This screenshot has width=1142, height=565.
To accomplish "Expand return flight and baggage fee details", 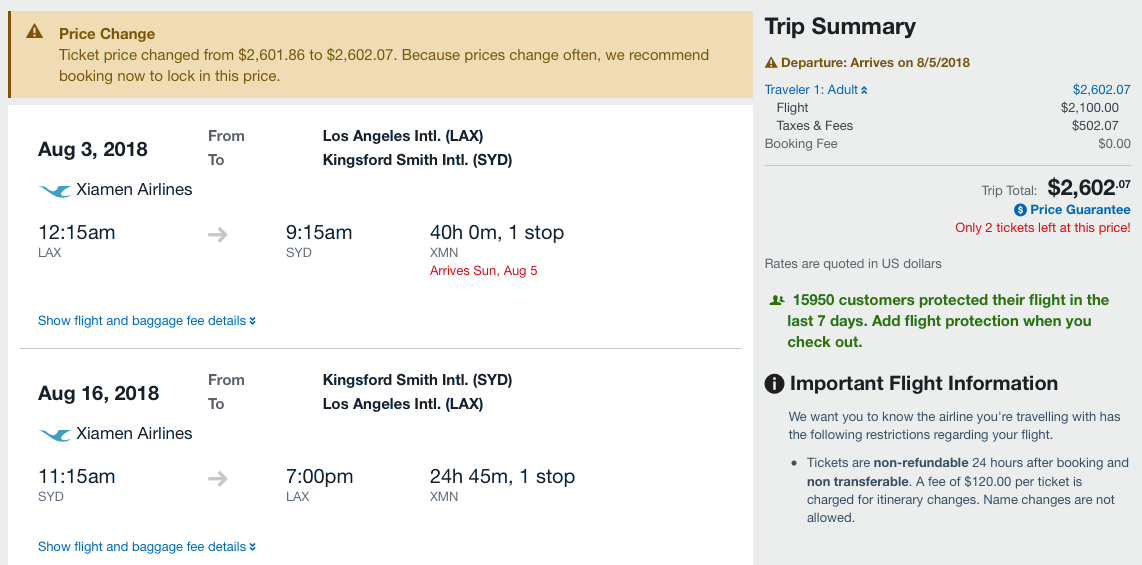I will pyautogui.click(x=147, y=547).
